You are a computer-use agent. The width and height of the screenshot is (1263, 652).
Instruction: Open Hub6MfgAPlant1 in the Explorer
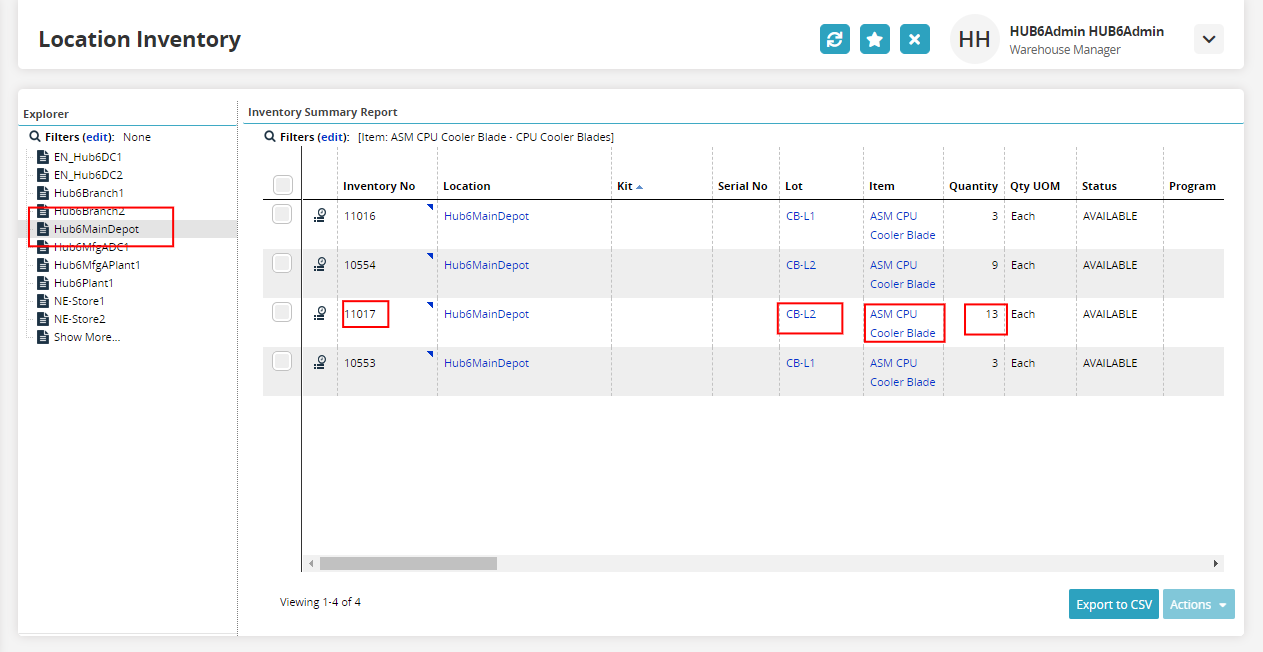(x=97, y=265)
